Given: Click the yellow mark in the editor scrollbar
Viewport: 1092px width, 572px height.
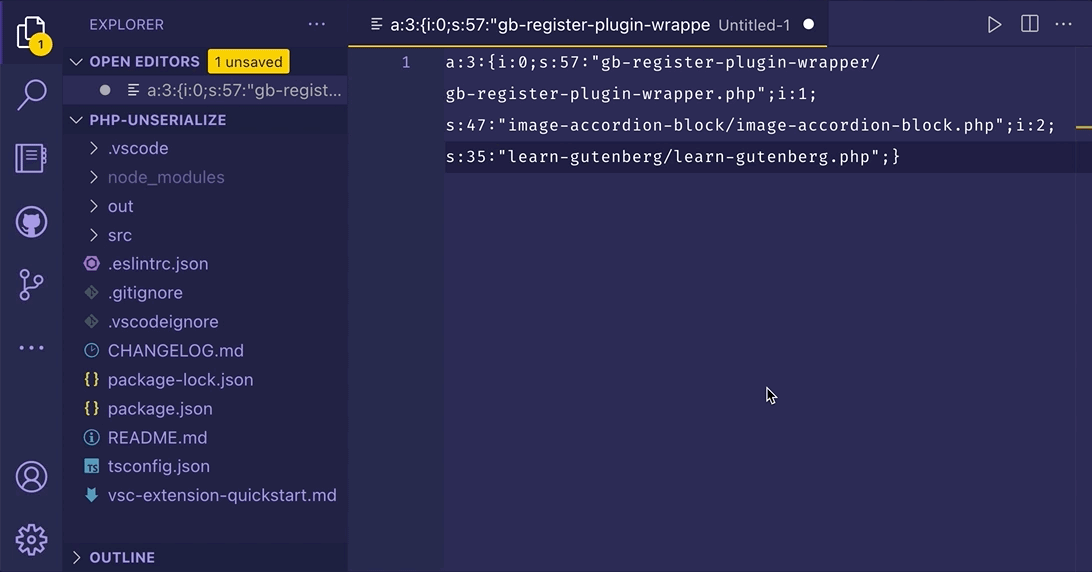Looking at the screenshot, I should (x=1084, y=127).
